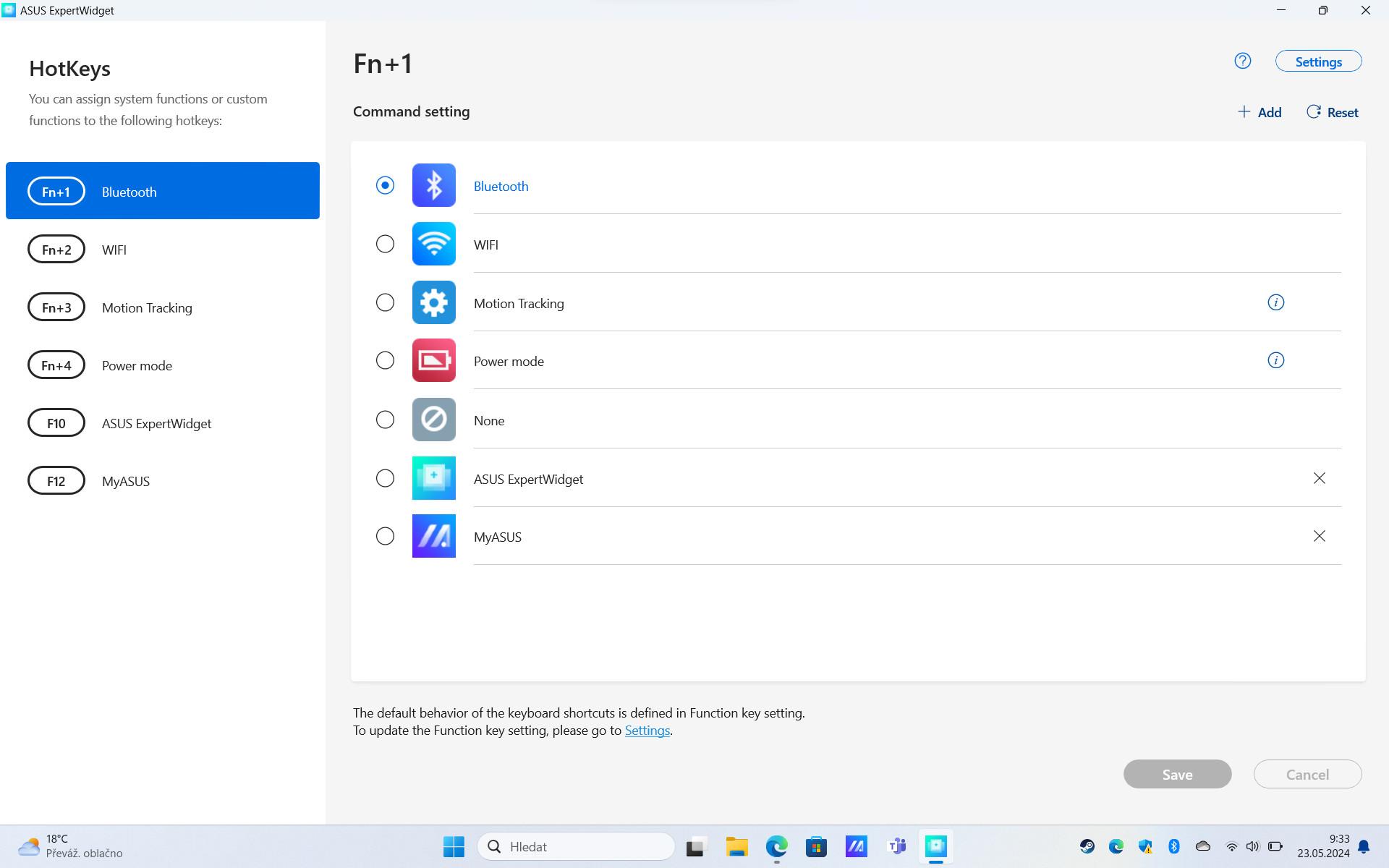Click the MyASUS command icon
Image resolution: width=1389 pixels, height=868 pixels.
coord(434,536)
